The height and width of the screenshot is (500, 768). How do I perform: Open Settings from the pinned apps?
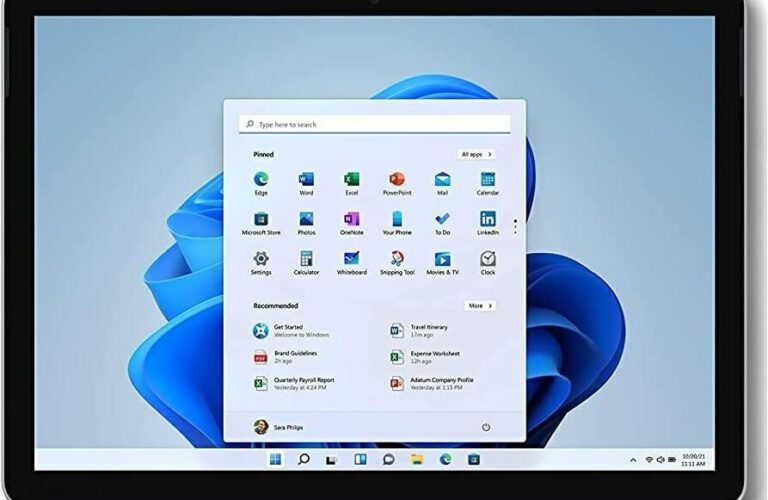[x=261, y=263]
